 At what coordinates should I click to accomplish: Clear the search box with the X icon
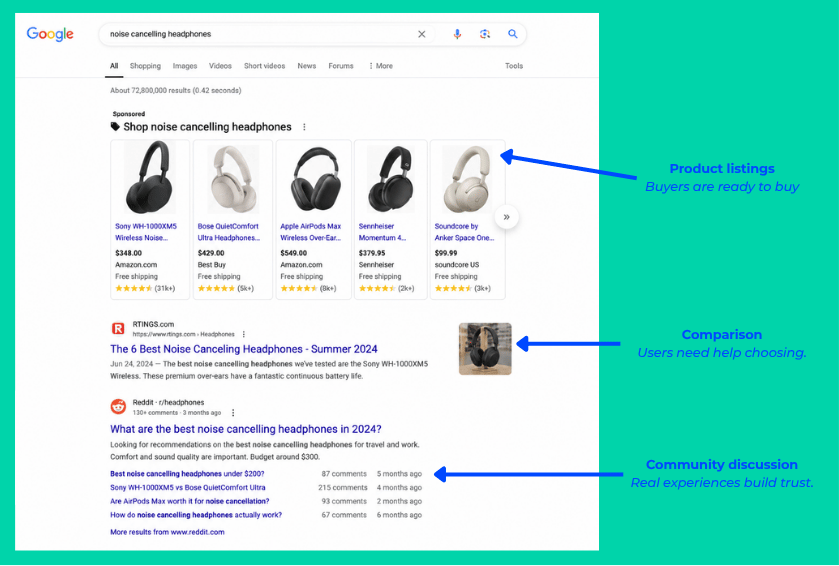click(422, 34)
